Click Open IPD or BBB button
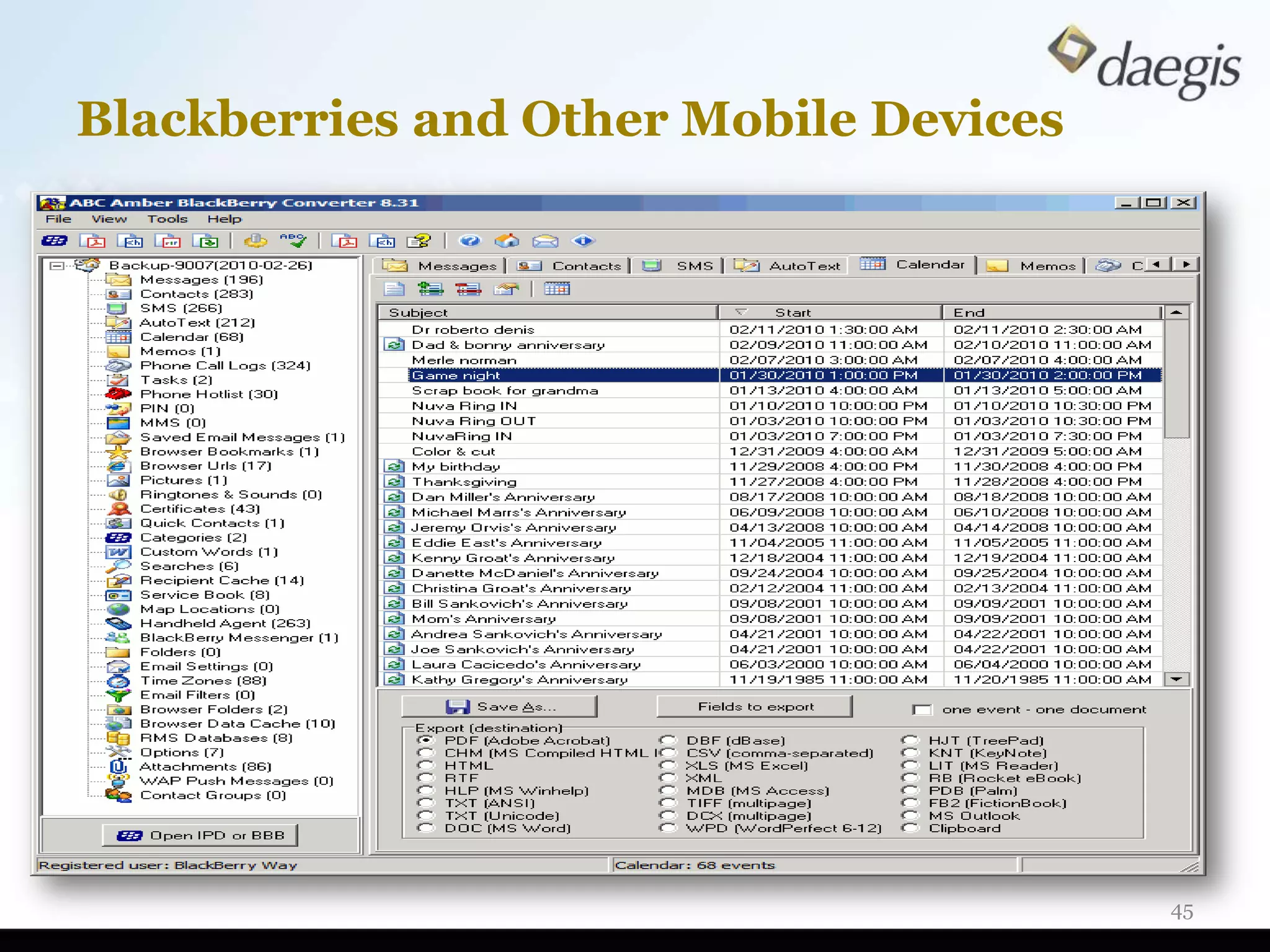 [200, 835]
